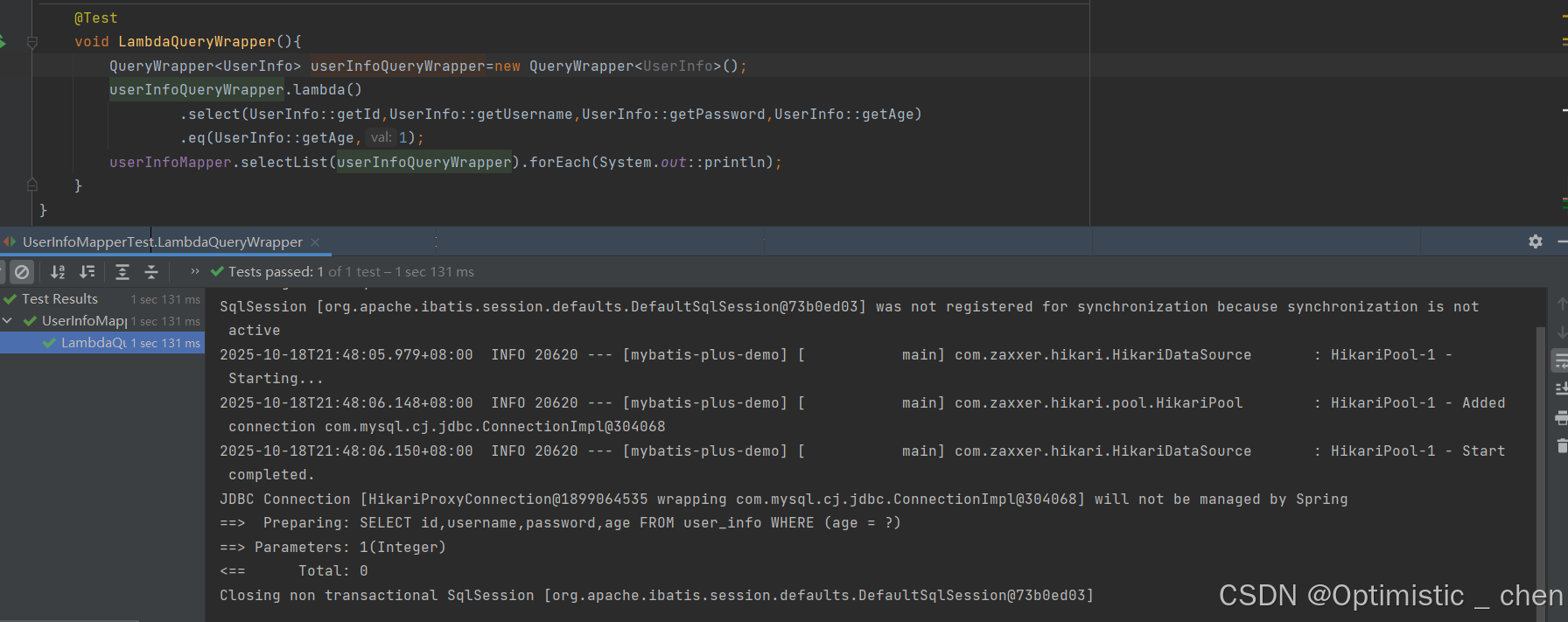Click the '==> Preparing: SELECT' console line
The width and height of the screenshot is (1568, 622).
(560, 522)
